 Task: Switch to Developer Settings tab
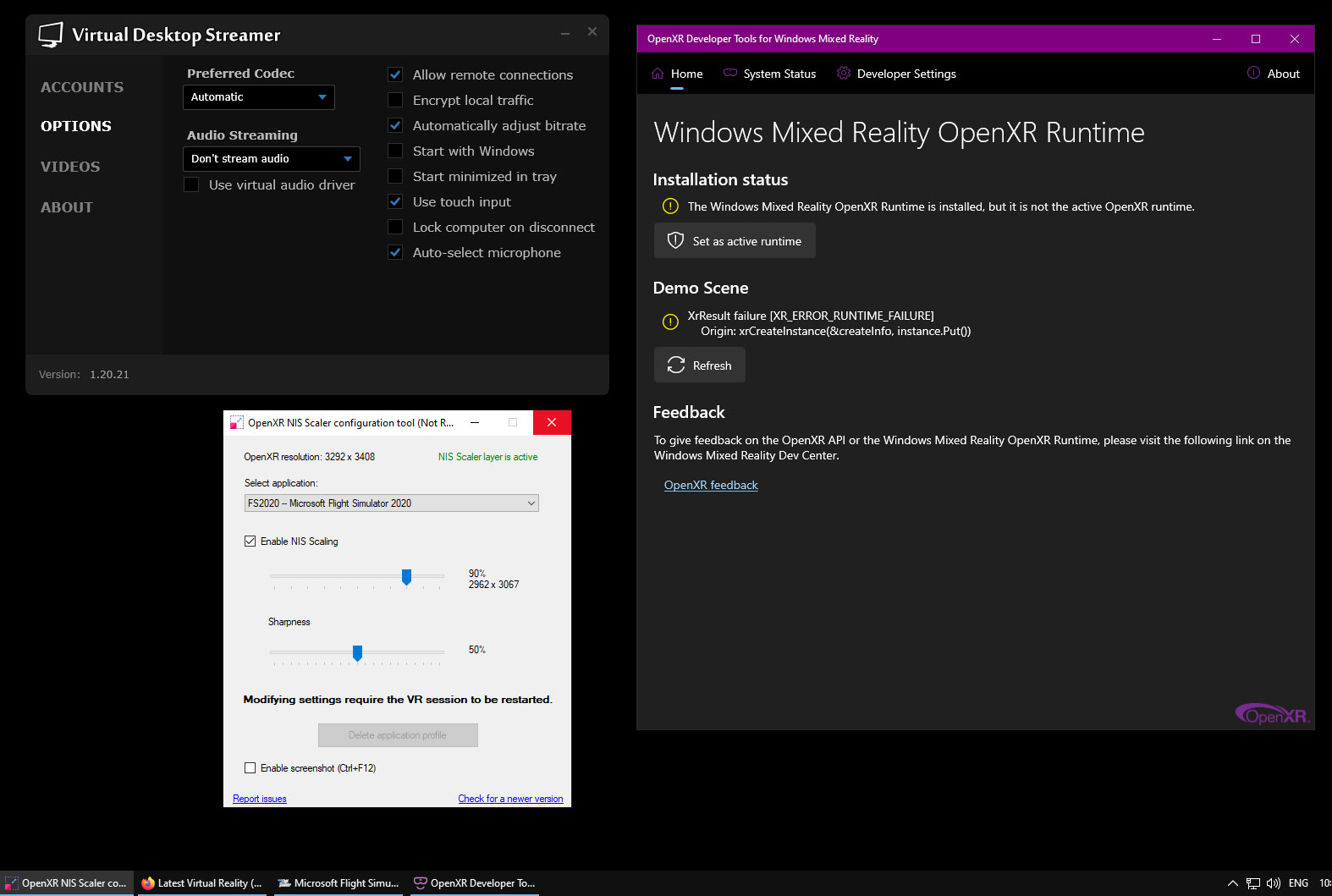pyautogui.click(x=896, y=74)
